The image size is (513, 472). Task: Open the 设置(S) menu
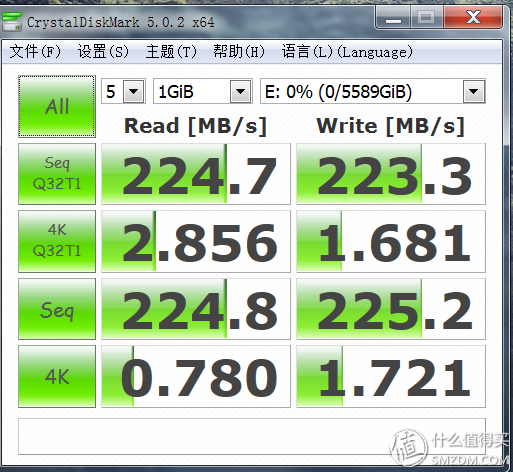tap(103, 52)
